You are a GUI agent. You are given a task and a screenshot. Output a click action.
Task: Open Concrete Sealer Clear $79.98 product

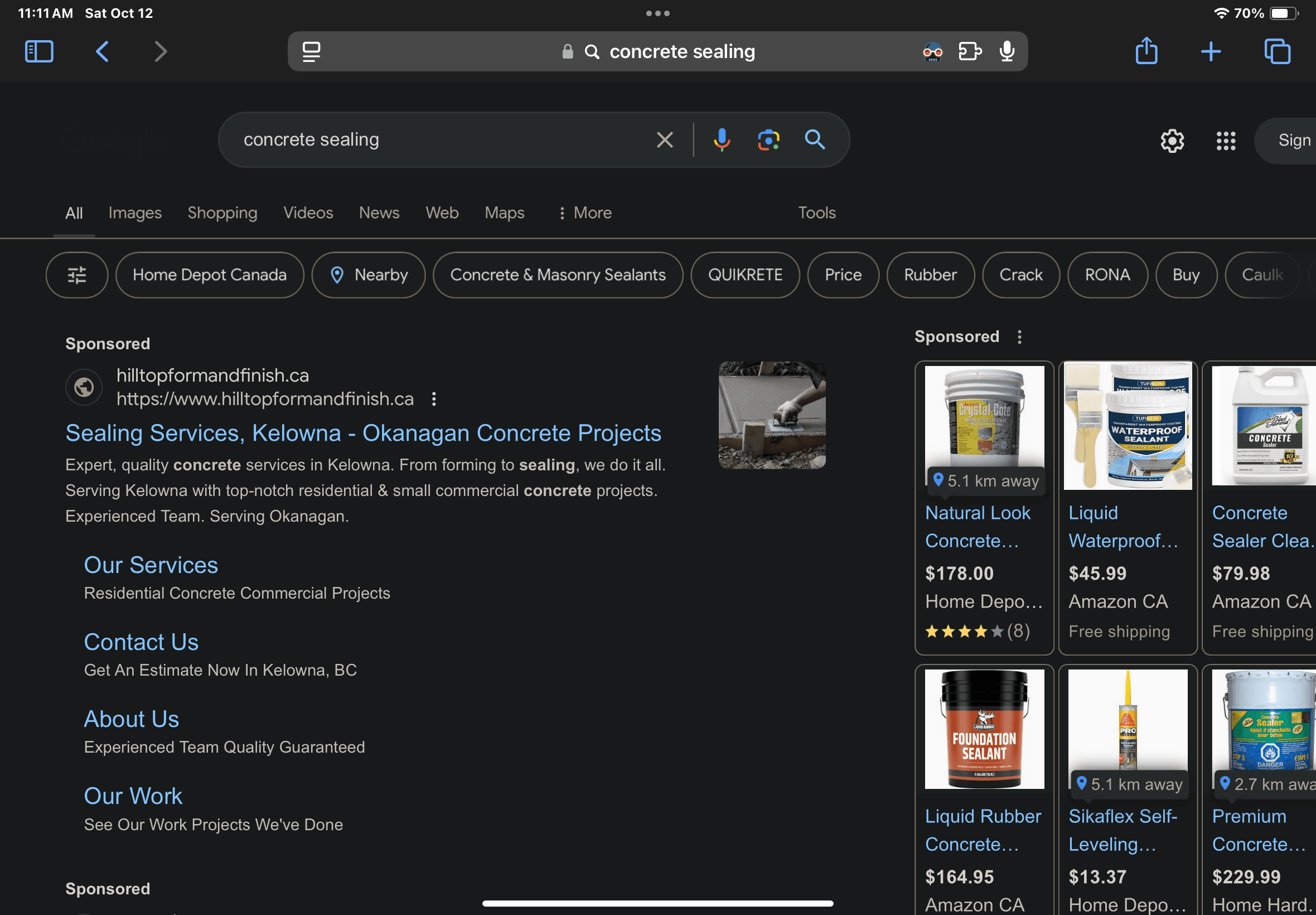point(1259,507)
